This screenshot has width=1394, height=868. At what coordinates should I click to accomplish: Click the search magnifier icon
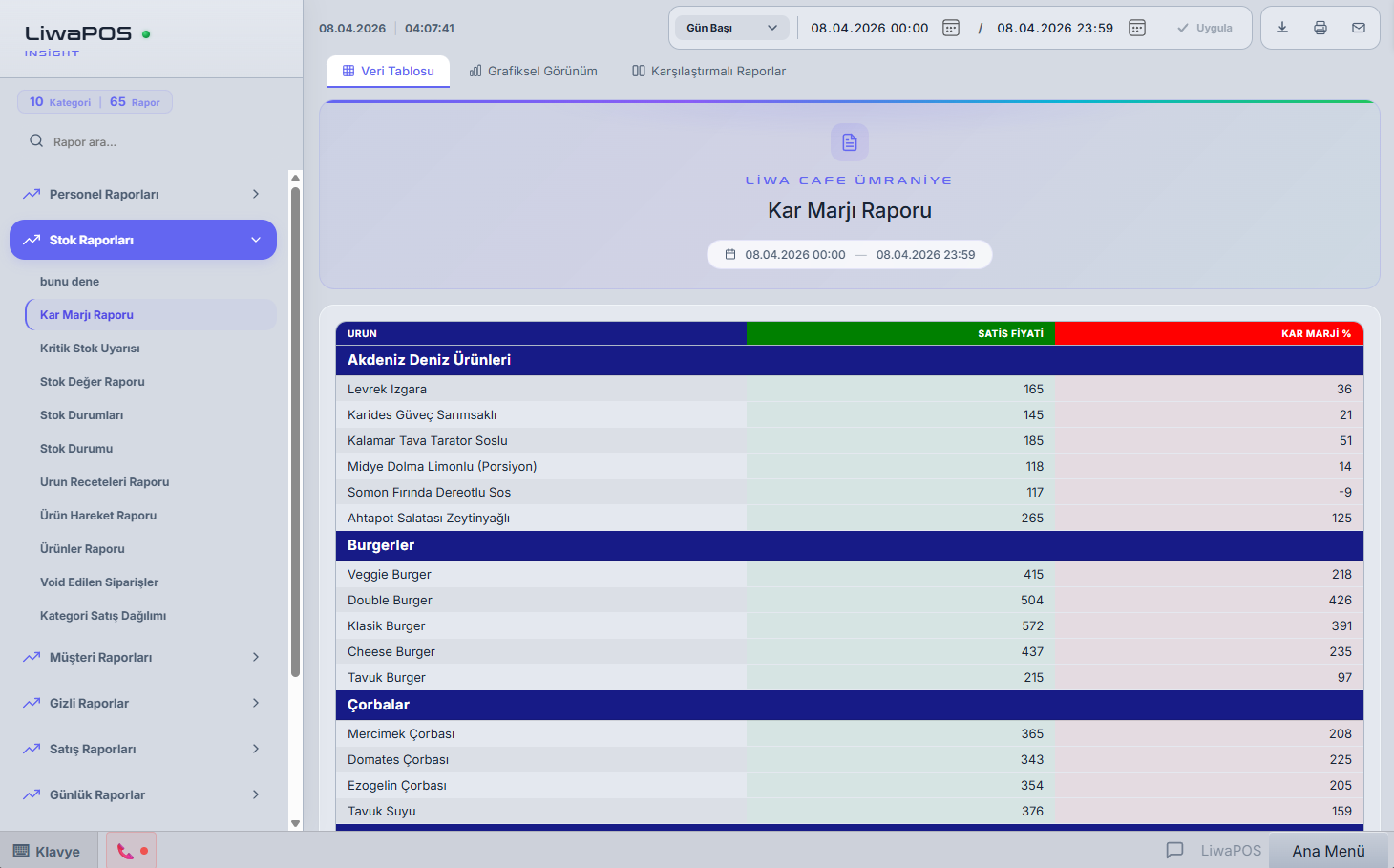coord(36,141)
